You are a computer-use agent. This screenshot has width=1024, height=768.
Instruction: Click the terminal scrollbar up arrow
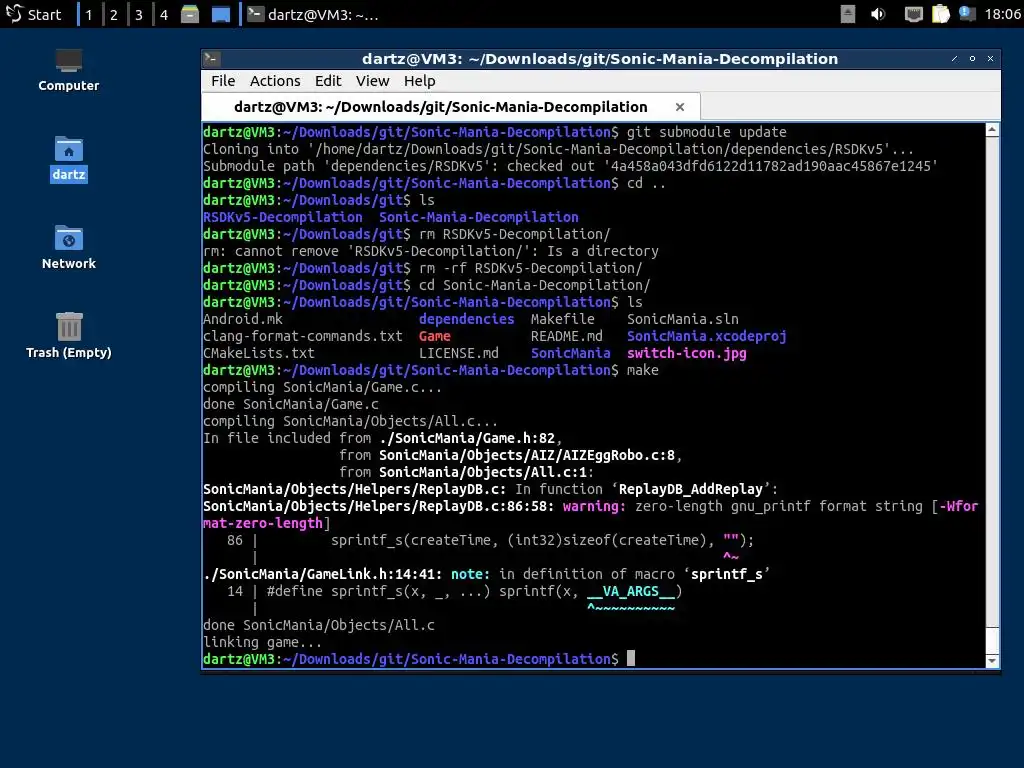992,130
